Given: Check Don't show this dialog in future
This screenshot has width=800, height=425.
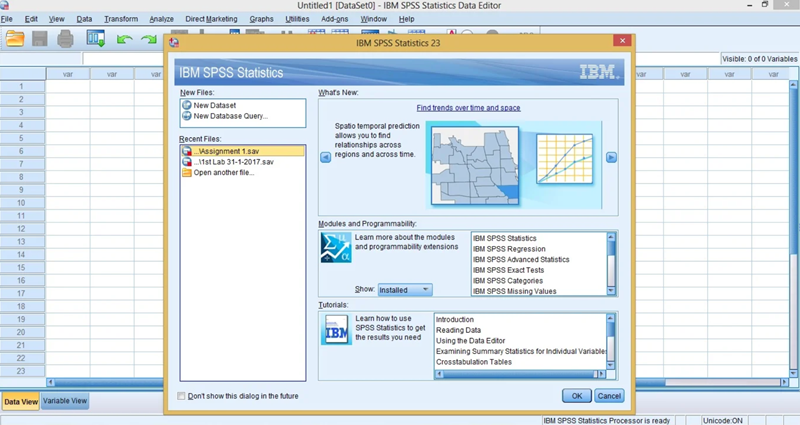Looking at the screenshot, I should point(181,396).
